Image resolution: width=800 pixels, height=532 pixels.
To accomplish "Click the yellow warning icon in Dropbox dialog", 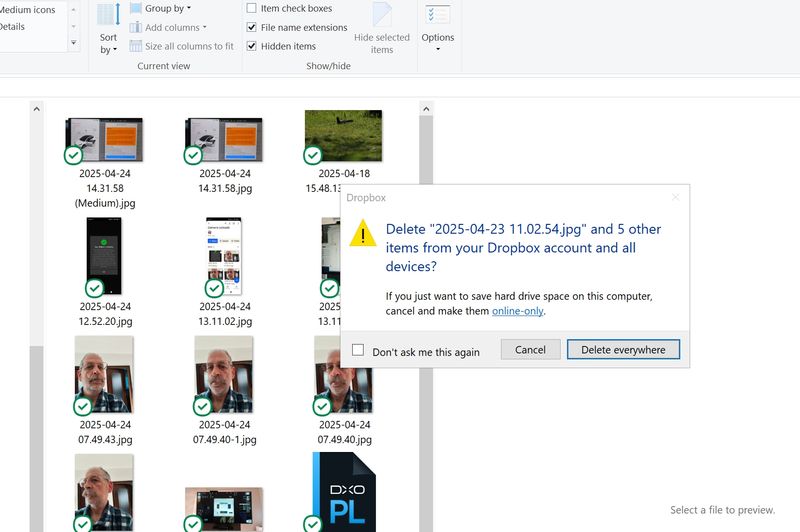I will pyautogui.click(x=363, y=233).
